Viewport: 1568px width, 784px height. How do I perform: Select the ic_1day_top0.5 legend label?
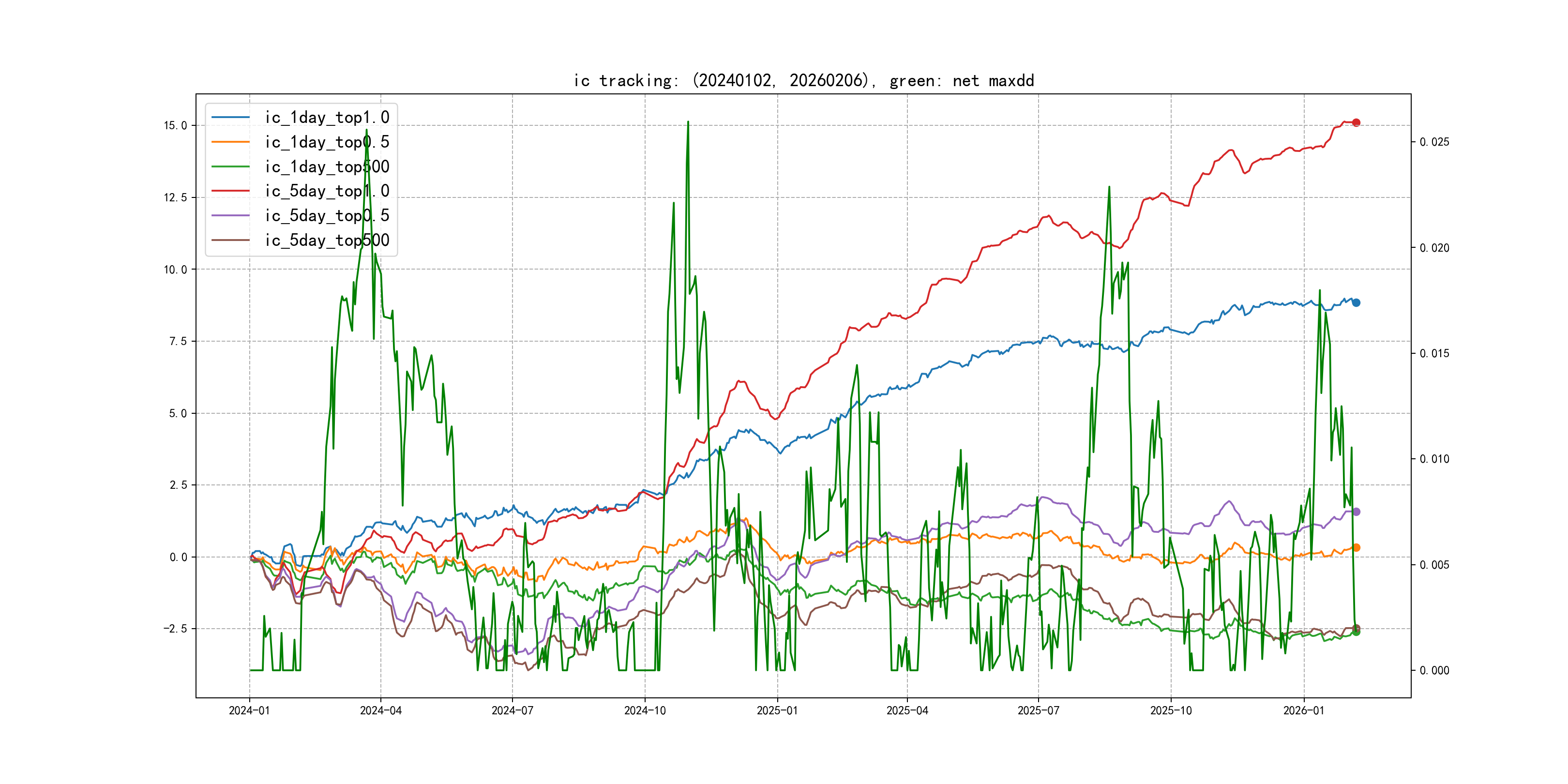pos(327,142)
